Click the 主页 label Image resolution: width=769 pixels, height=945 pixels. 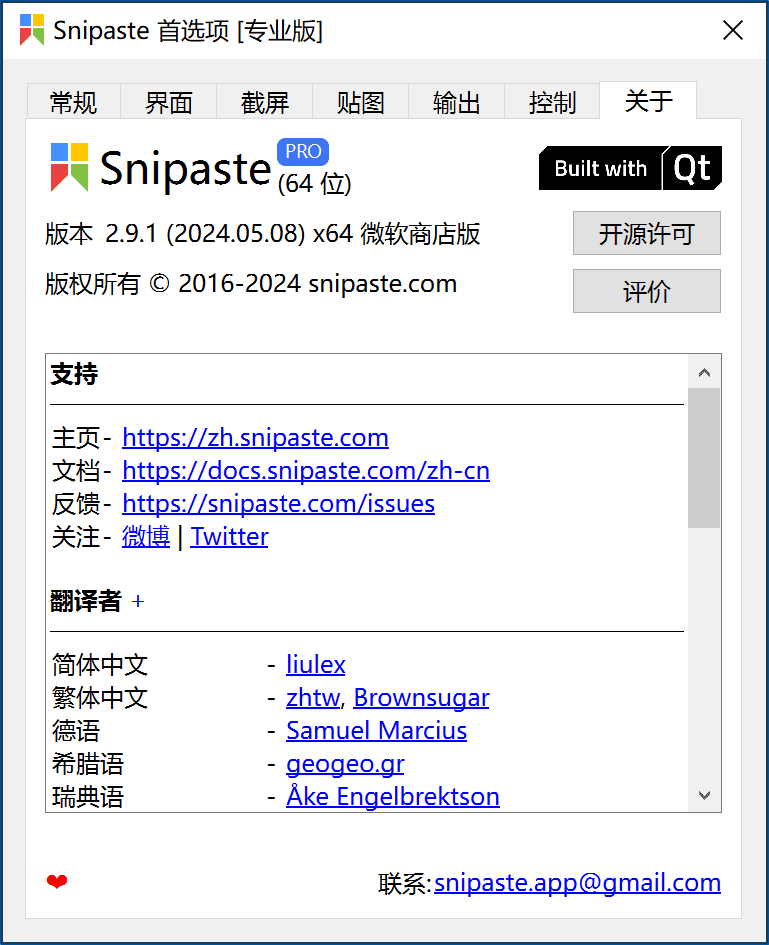click(x=76, y=438)
